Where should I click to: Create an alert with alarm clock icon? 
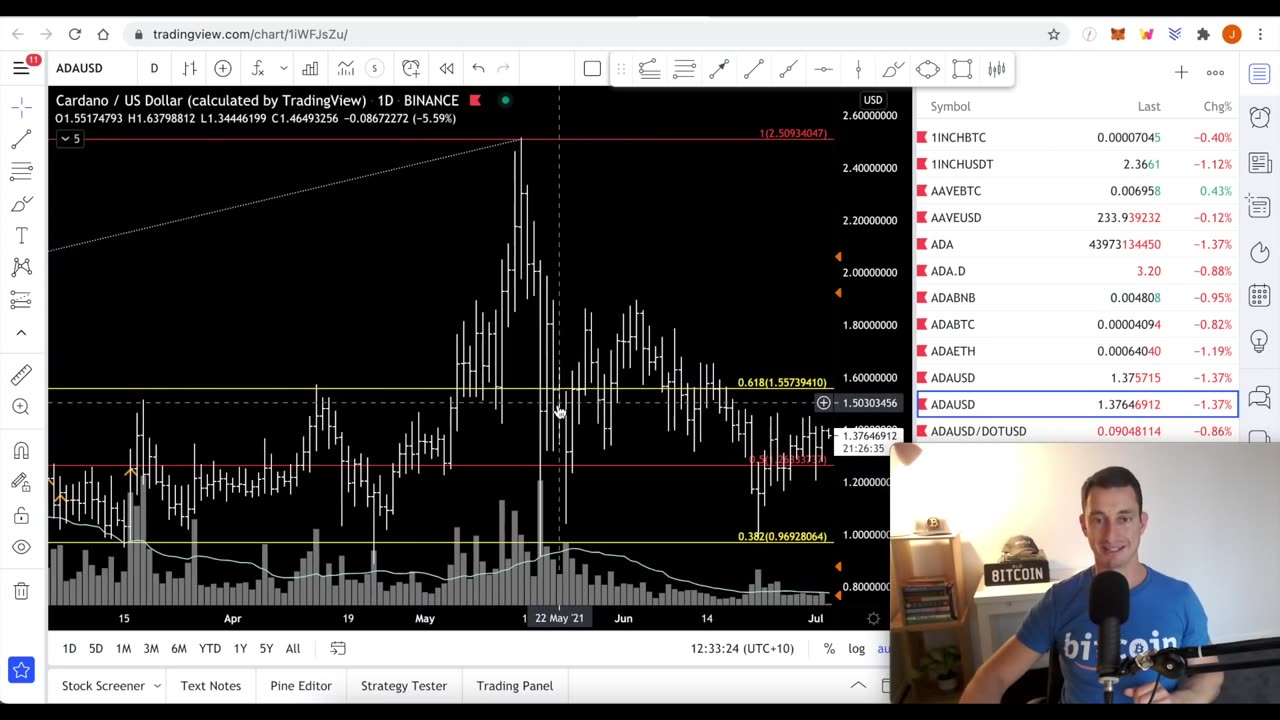(x=411, y=68)
